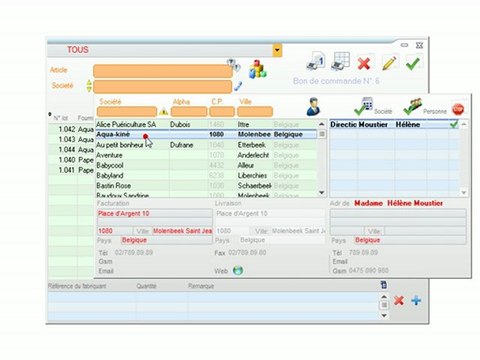Click the Livraison address Place d'Argent 10
This screenshot has width=480, height=360.
coord(270,213)
